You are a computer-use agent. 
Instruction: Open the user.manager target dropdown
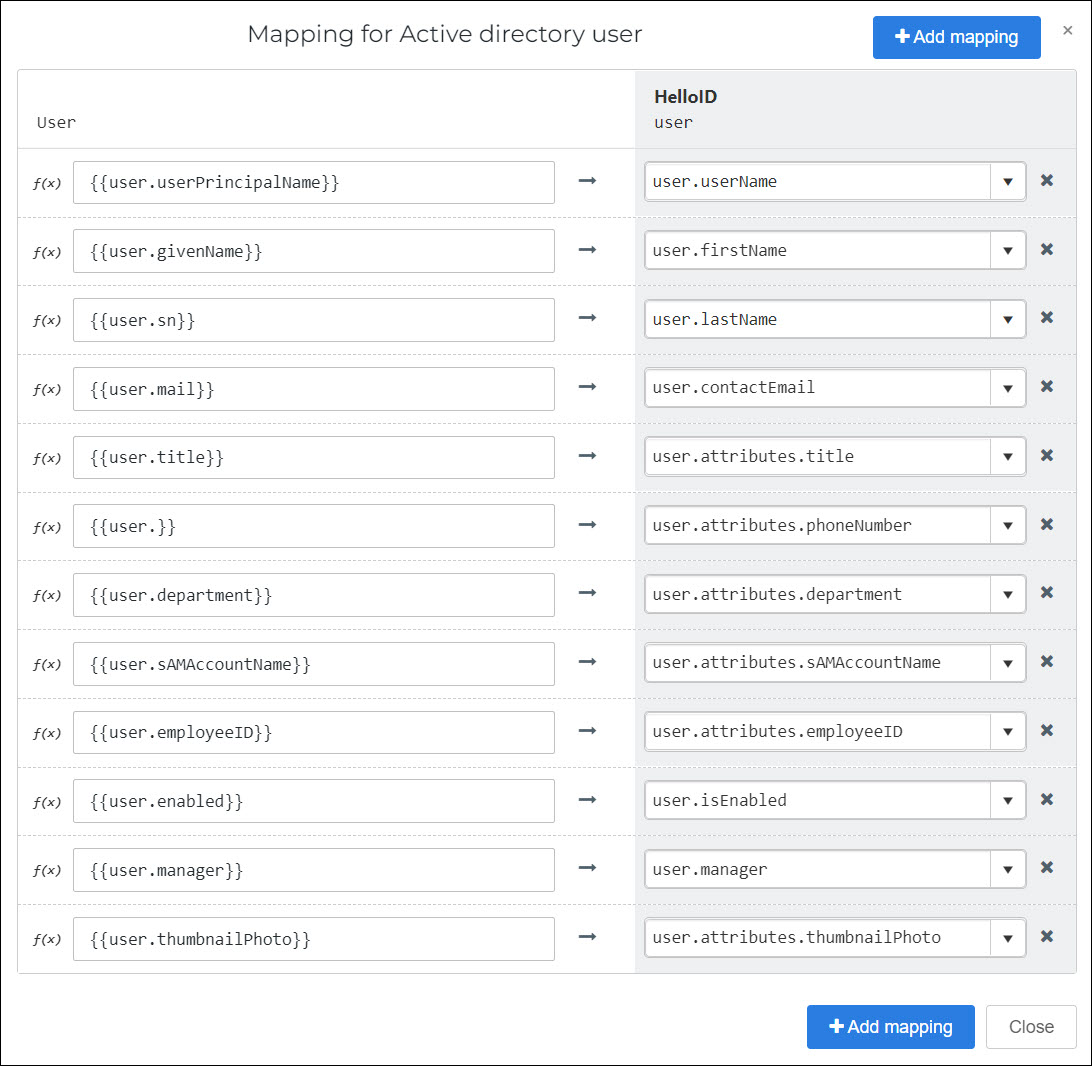tap(1008, 870)
